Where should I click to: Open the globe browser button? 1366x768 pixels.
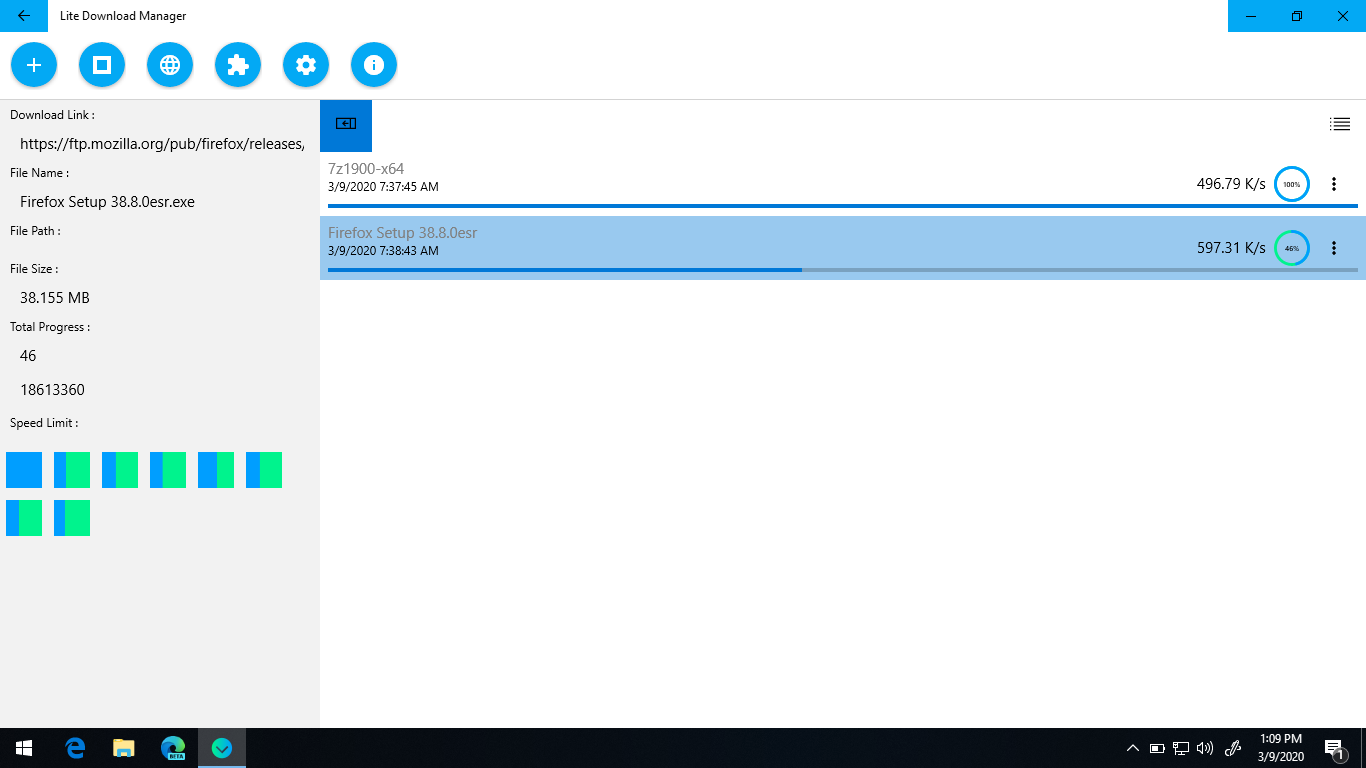tap(170, 65)
